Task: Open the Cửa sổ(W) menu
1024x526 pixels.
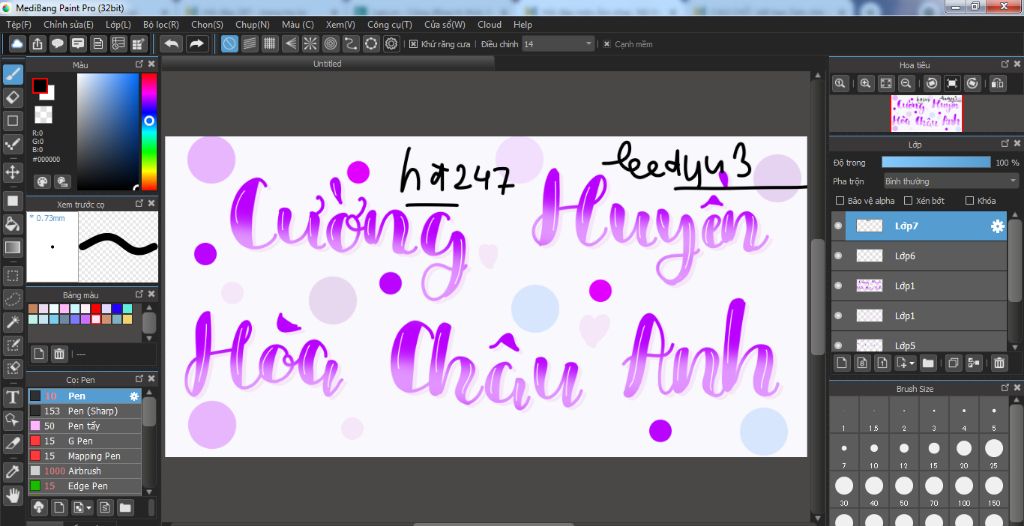Action: tap(445, 25)
